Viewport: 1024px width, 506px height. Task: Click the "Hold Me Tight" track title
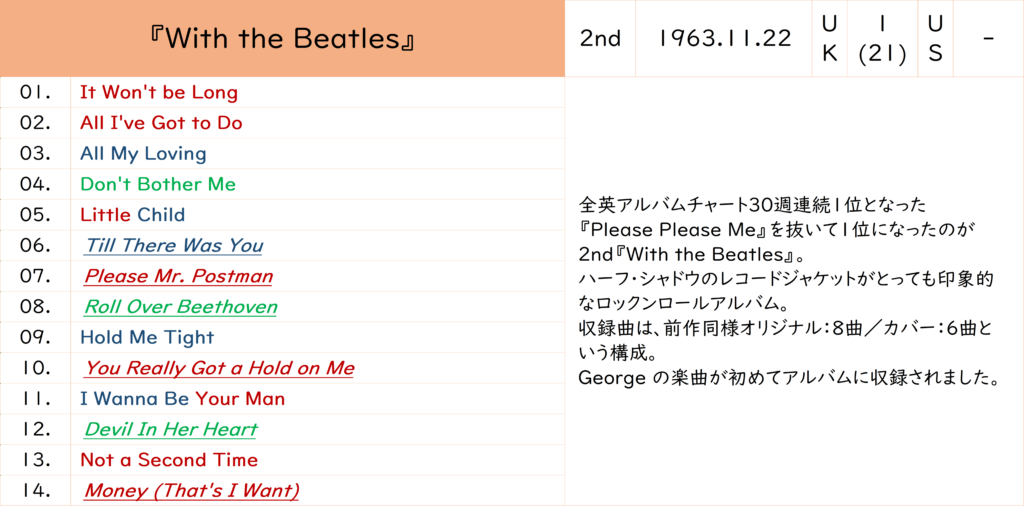147,337
